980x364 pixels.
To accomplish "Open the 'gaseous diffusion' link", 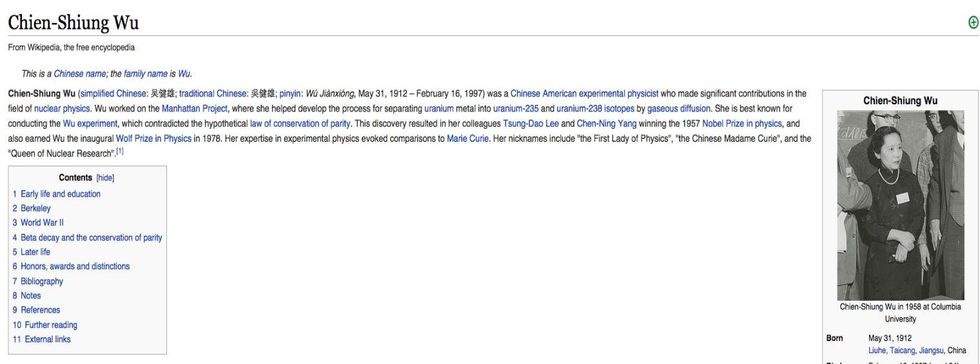I will pyautogui.click(x=679, y=109).
